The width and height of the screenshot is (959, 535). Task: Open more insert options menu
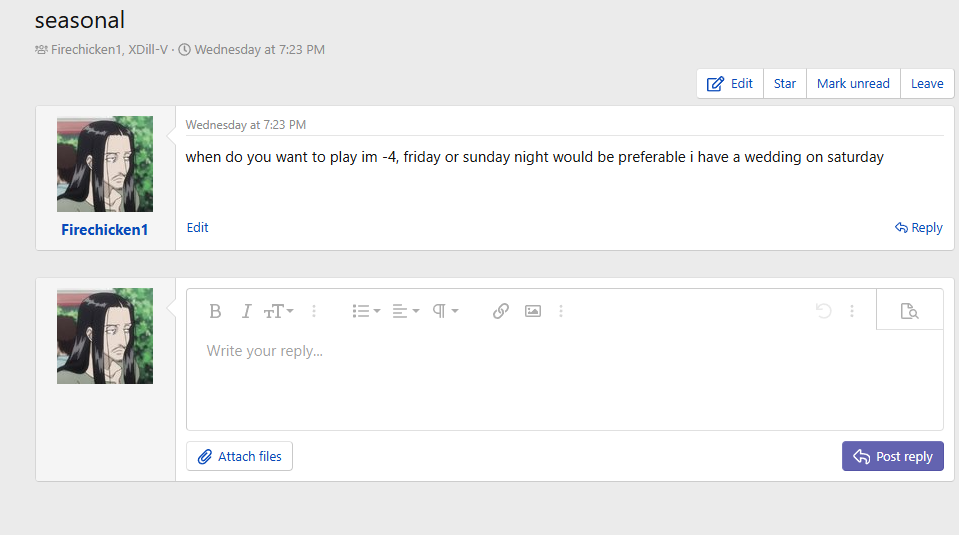pyautogui.click(x=561, y=311)
